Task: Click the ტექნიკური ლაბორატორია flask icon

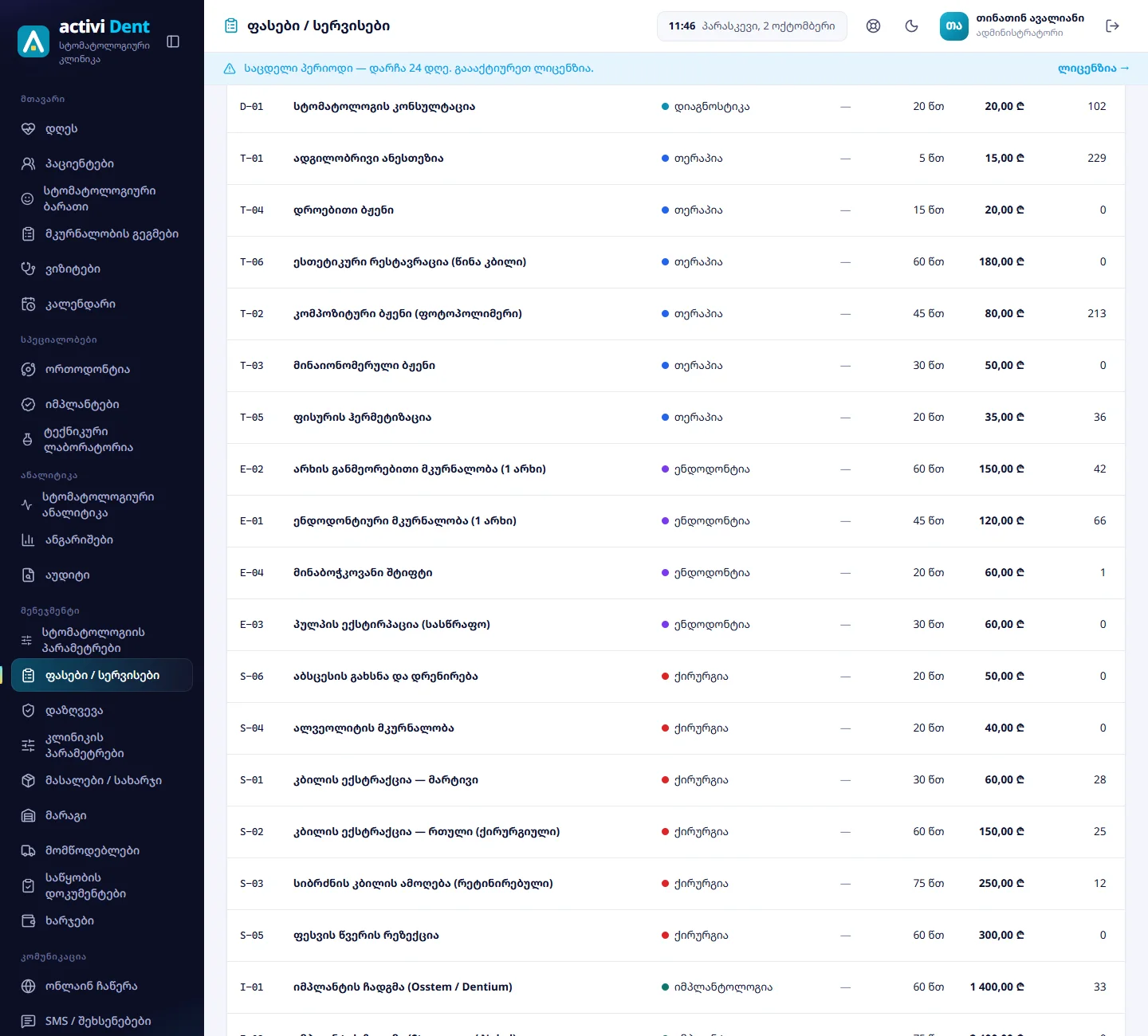Action: [27, 439]
